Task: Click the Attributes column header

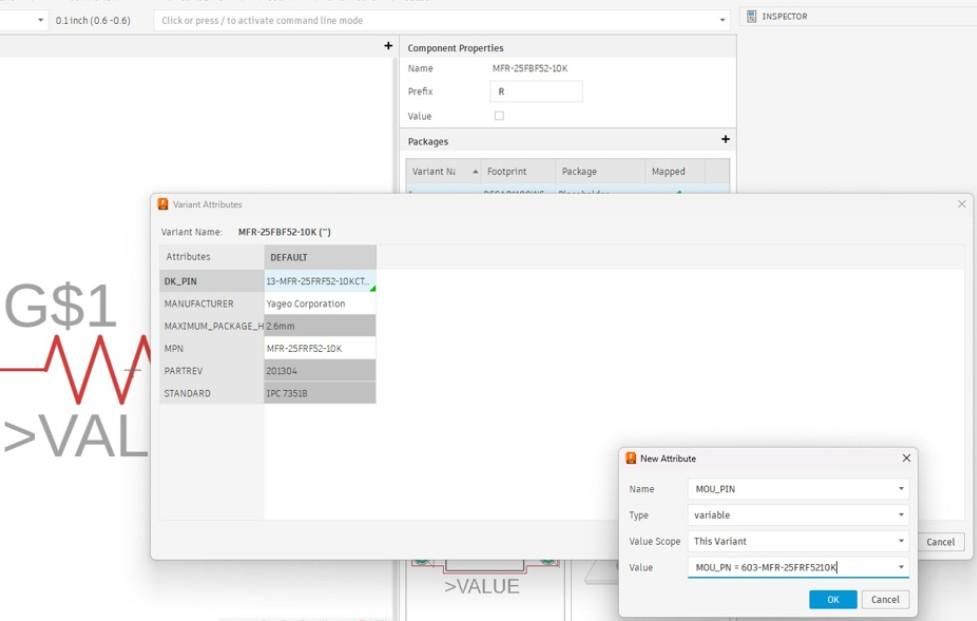Action: click(212, 257)
